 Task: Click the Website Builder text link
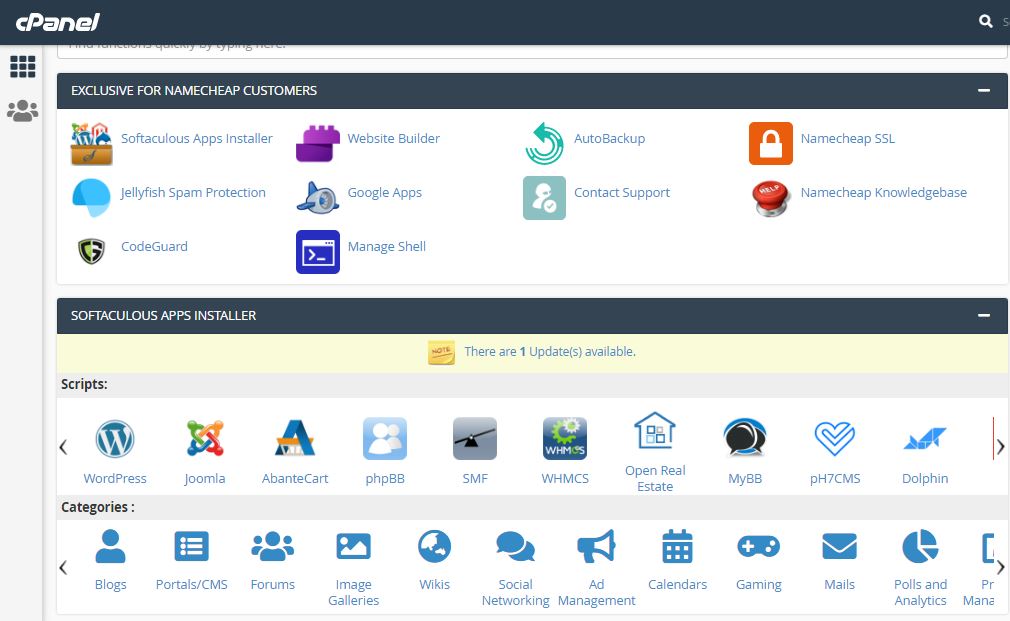(x=394, y=139)
